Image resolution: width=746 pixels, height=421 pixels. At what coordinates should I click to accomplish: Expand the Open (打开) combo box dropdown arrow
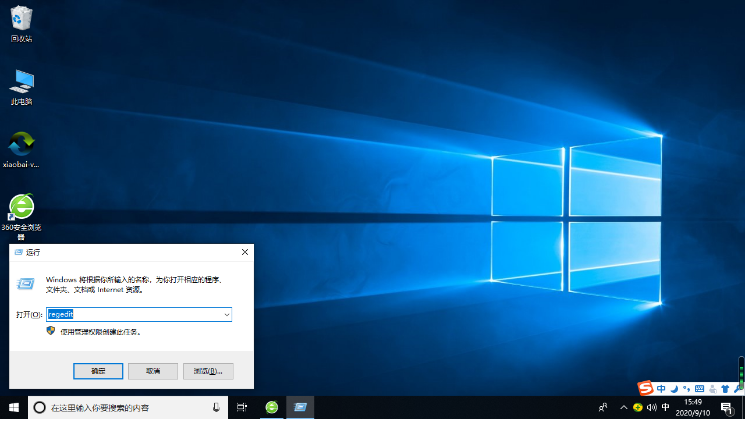point(227,314)
